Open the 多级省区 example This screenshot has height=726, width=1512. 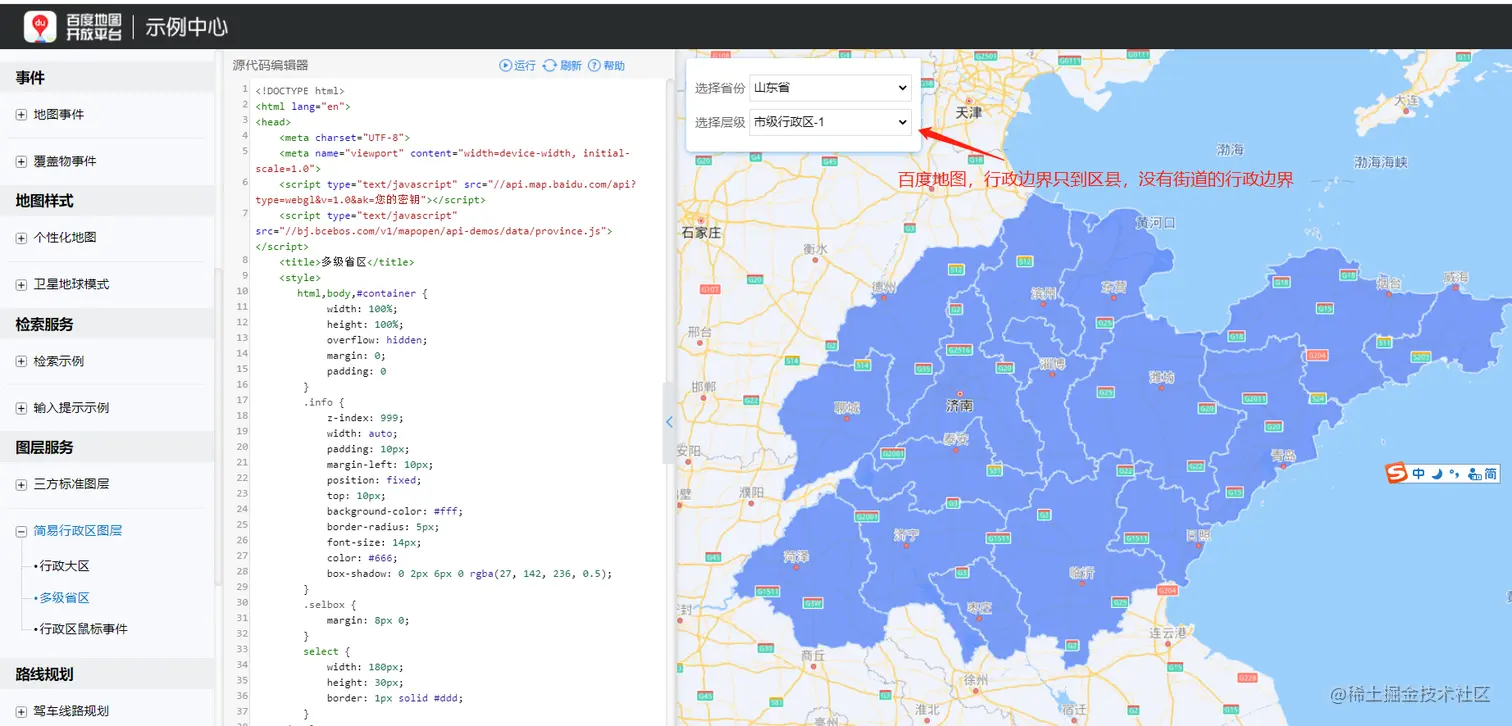64,598
